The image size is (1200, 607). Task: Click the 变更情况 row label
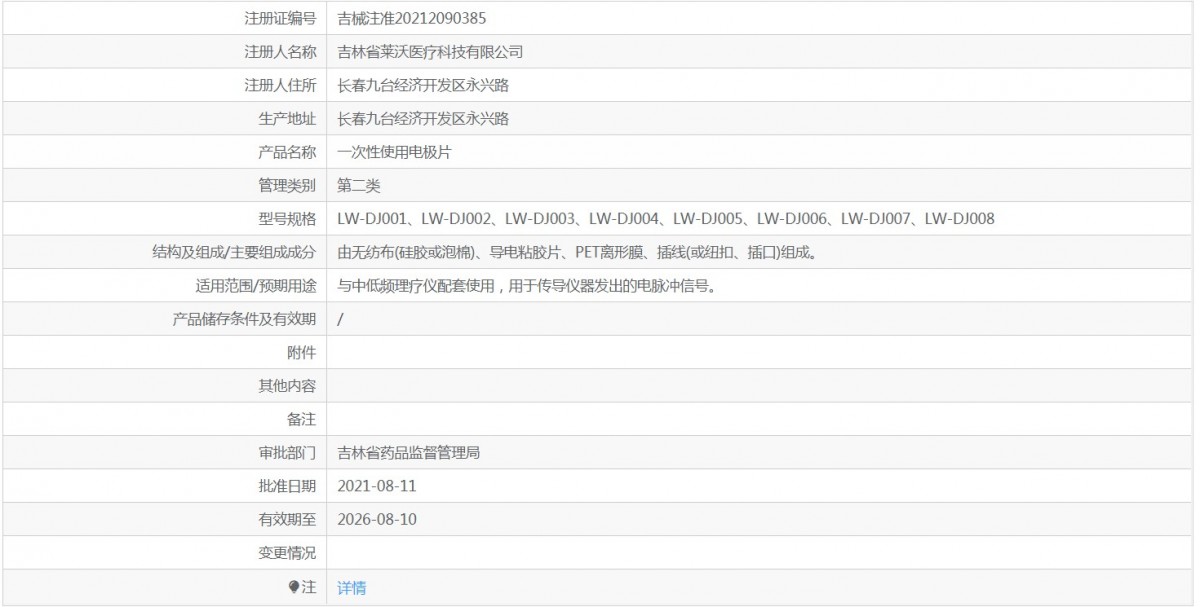[x=287, y=553]
